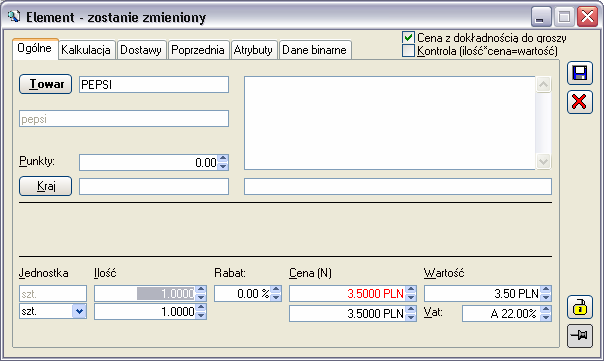Open the Dane binarne tab
This screenshot has width=604, height=361.
pos(315,50)
